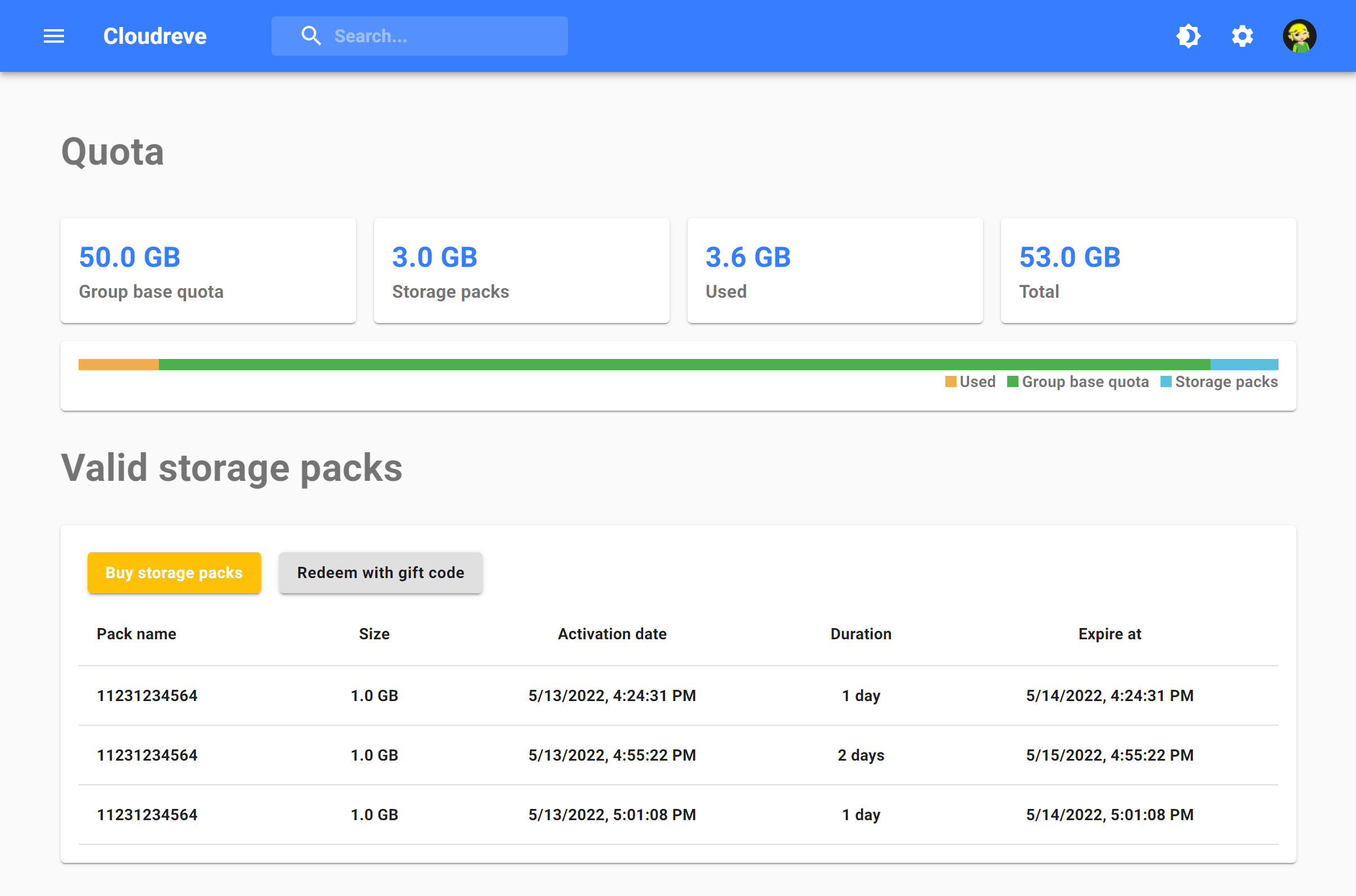The image size is (1356, 896).
Task: Select the Quota section menu item
Action: (112, 152)
